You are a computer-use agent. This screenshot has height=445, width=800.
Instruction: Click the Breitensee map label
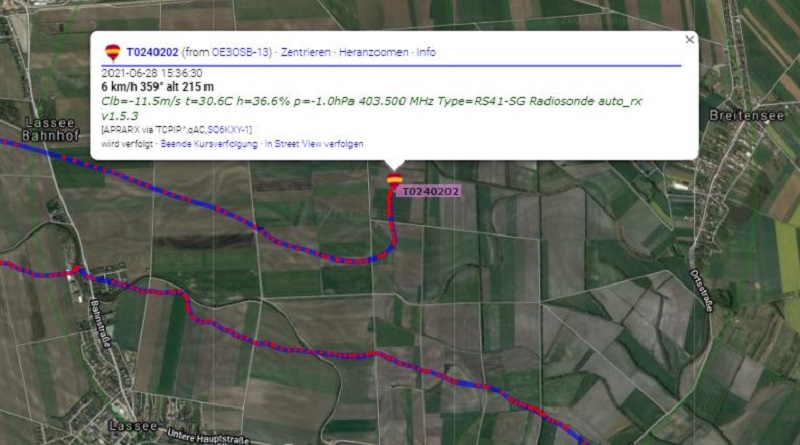click(x=746, y=116)
